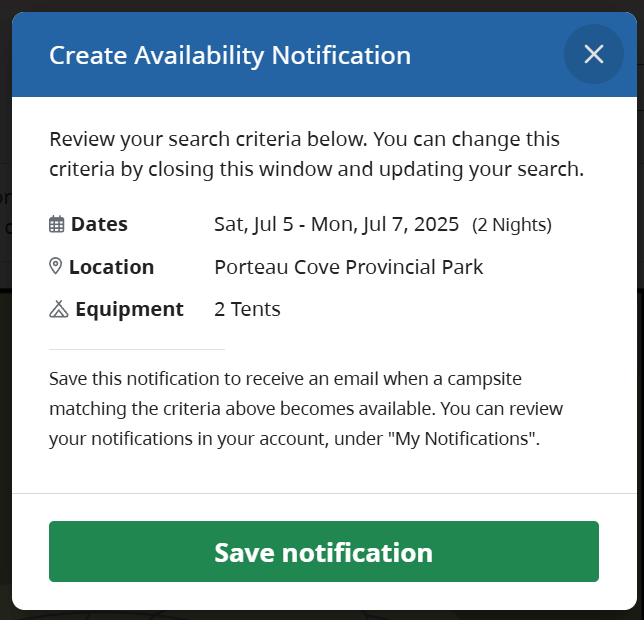This screenshot has height=620, width=644.
Task: Click the 2 Tents equipment value
Action: pyautogui.click(x=247, y=309)
